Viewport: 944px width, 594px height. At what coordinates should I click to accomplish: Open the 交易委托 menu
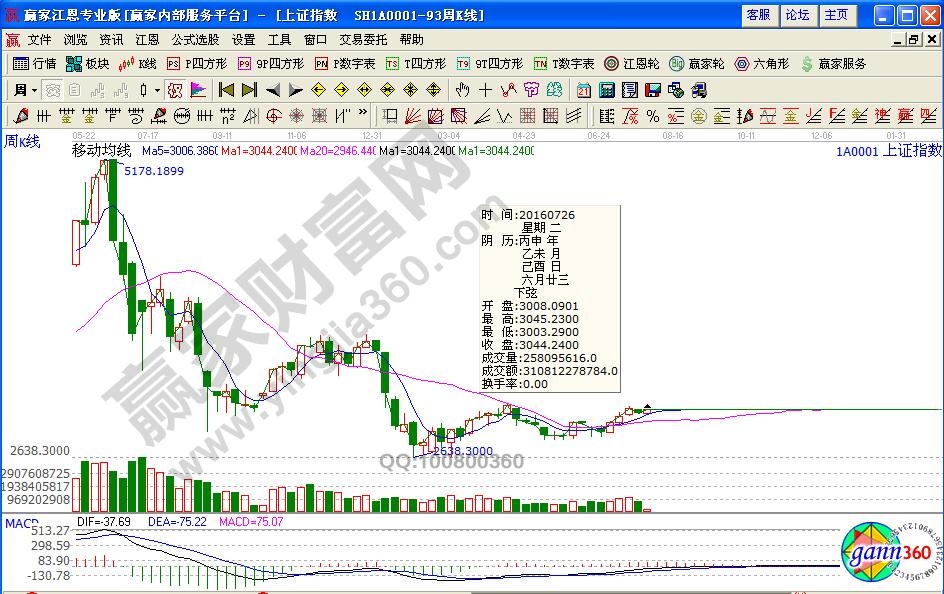tap(363, 40)
